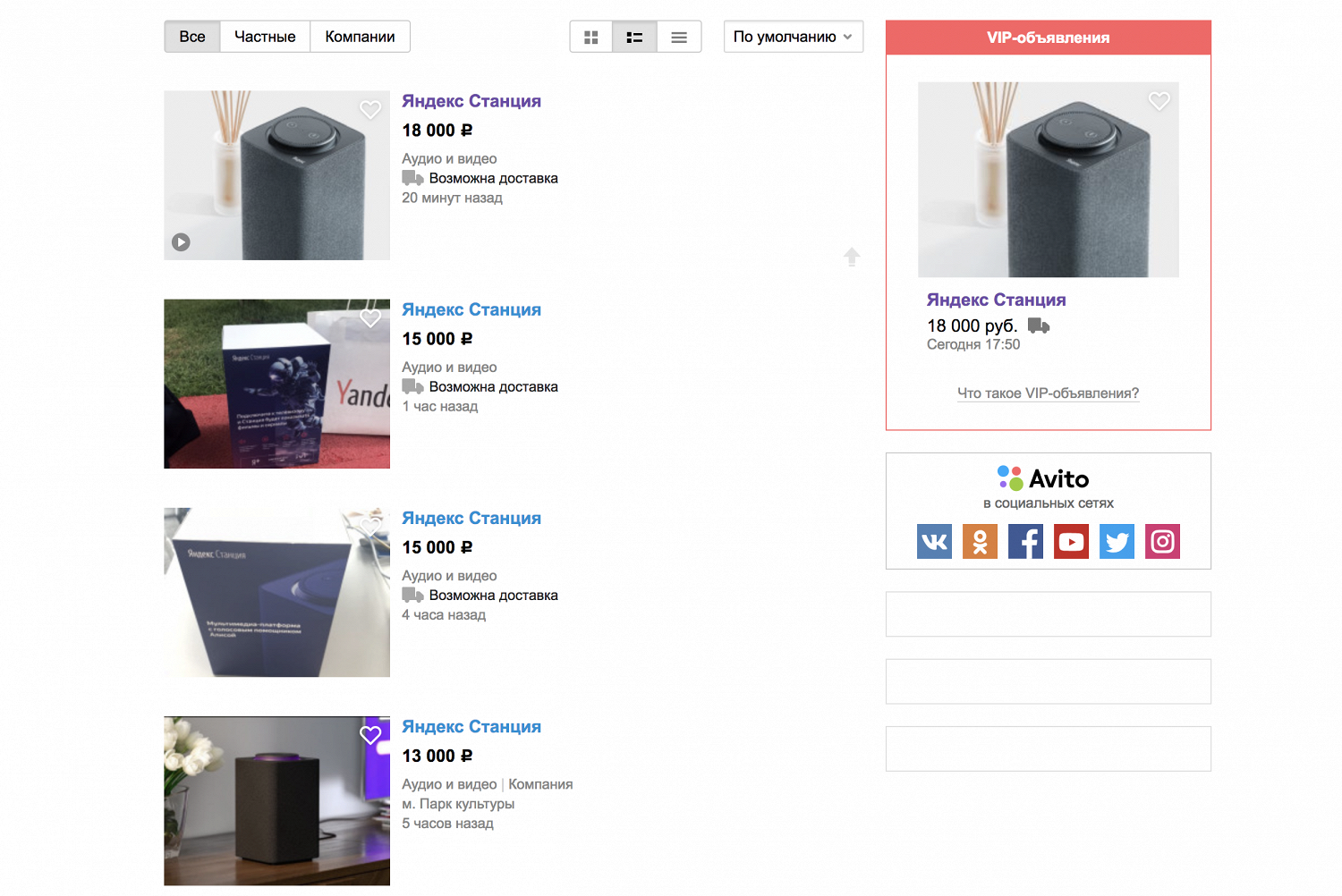Image resolution: width=1342 pixels, height=896 pixels.
Task: Click Возможна доставка on 18 000 ₽ listing
Action: (493, 178)
